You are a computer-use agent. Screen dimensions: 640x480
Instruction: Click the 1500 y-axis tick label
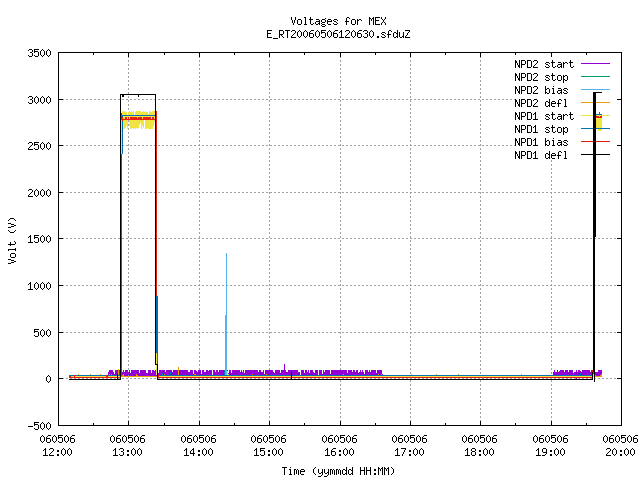click(x=40, y=239)
